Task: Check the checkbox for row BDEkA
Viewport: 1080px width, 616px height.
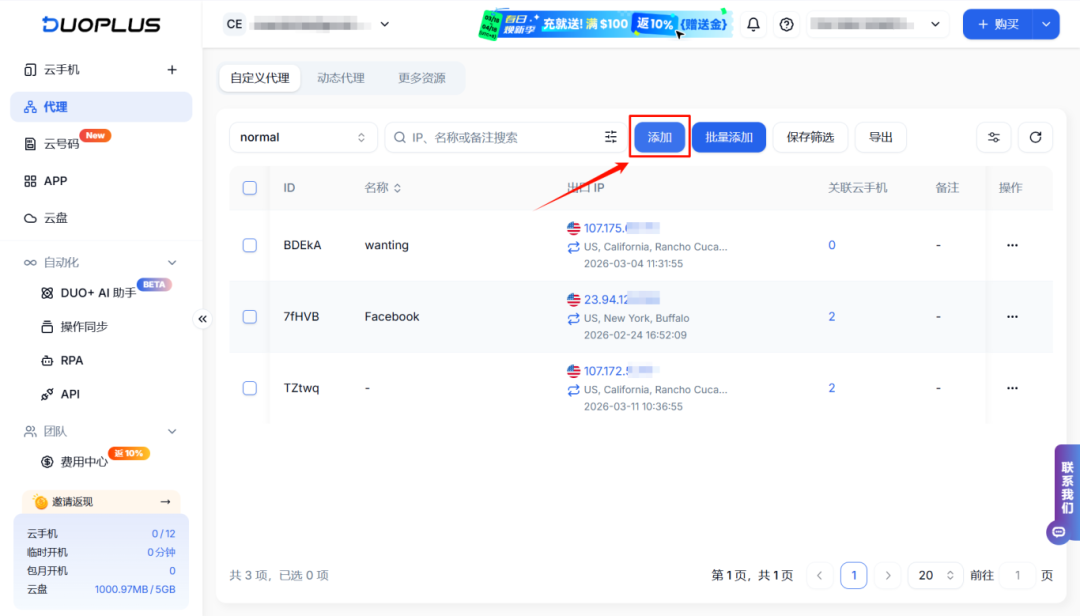Action: coord(249,245)
